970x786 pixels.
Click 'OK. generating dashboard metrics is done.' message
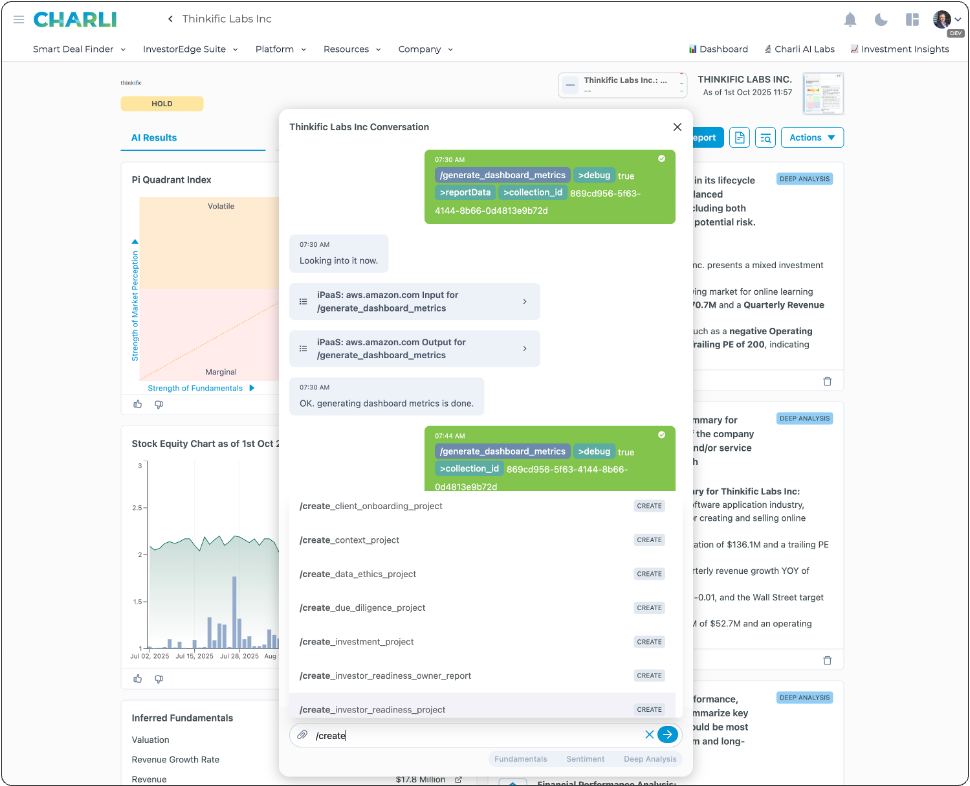point(387,396)
